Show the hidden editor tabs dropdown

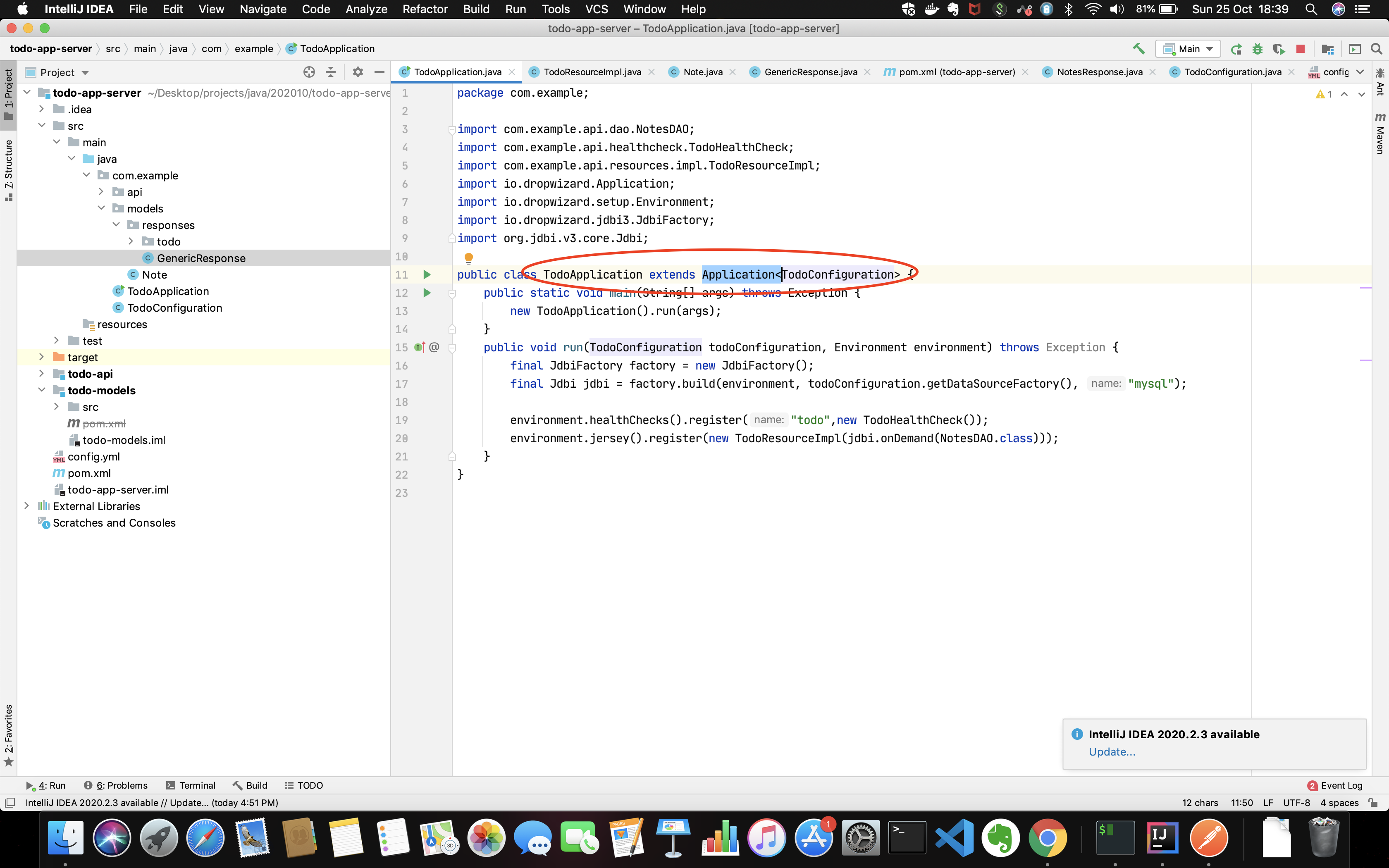pos(1360,72)
